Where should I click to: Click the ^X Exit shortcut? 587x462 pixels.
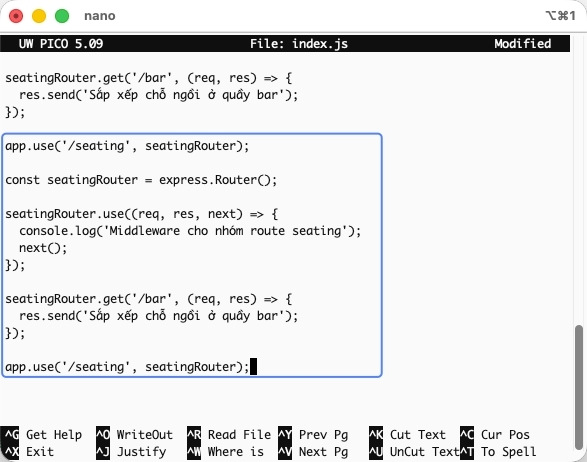(x=28, y=452)
